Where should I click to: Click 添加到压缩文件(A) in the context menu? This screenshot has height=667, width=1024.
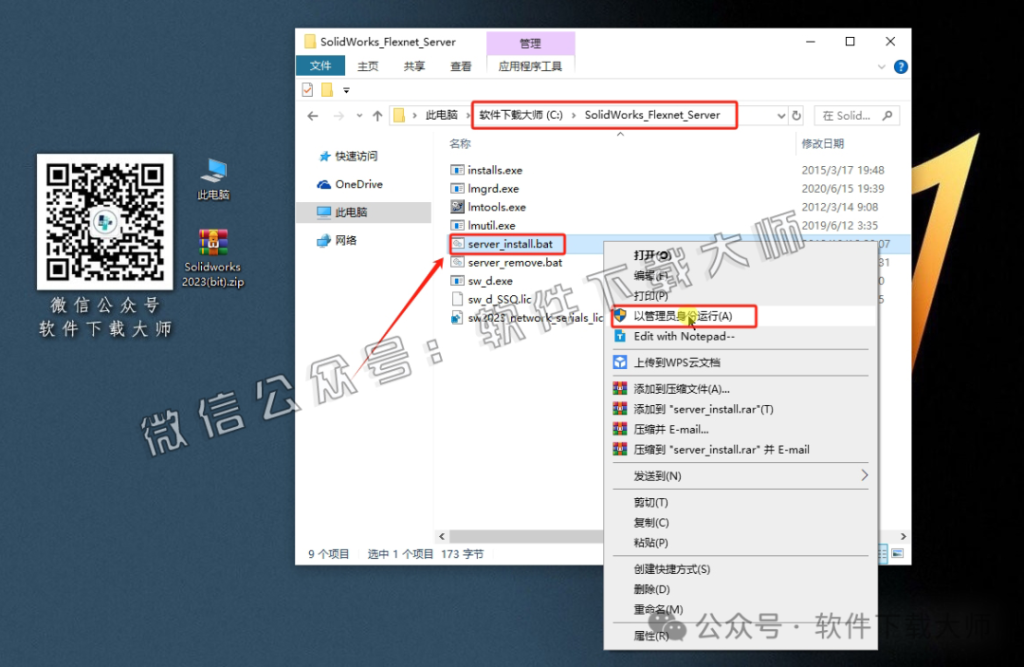680,387
